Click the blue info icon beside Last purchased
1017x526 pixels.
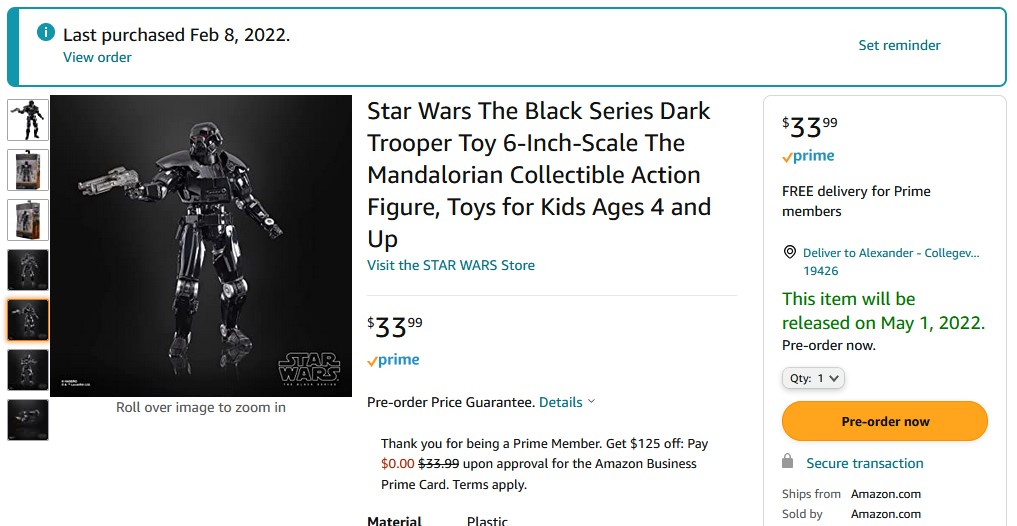pyautogui.click(x=45, y=33)
